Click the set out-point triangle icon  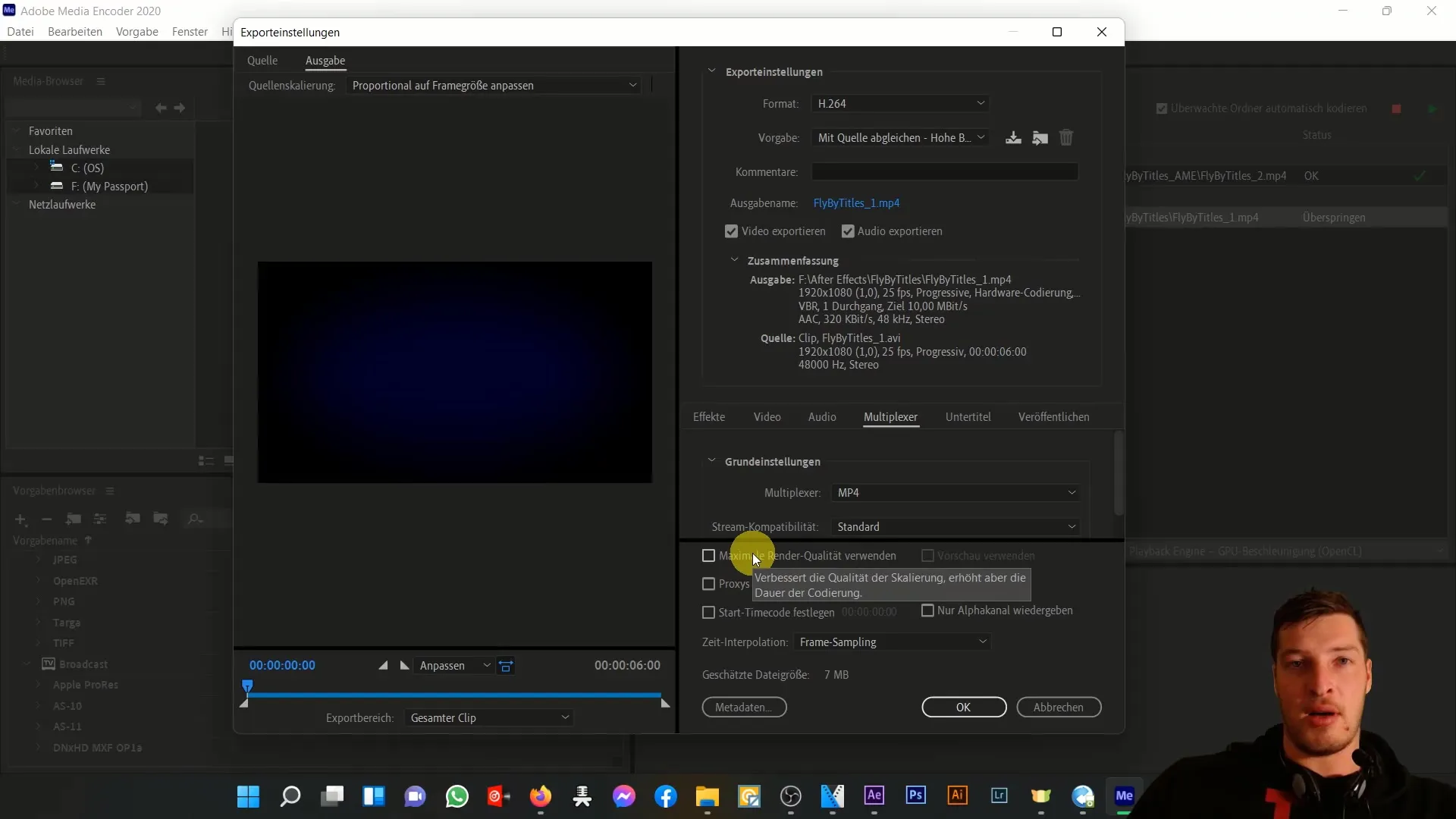[x=405, y=665]
